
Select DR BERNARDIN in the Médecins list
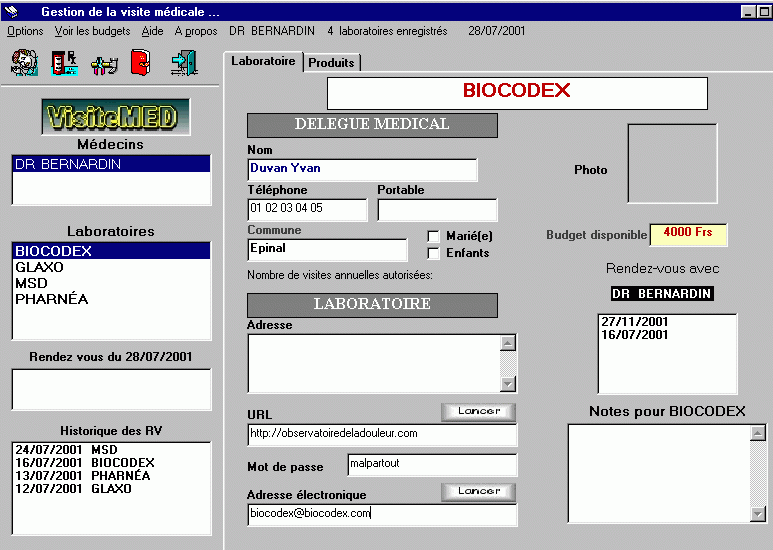(x=111, y=164)
